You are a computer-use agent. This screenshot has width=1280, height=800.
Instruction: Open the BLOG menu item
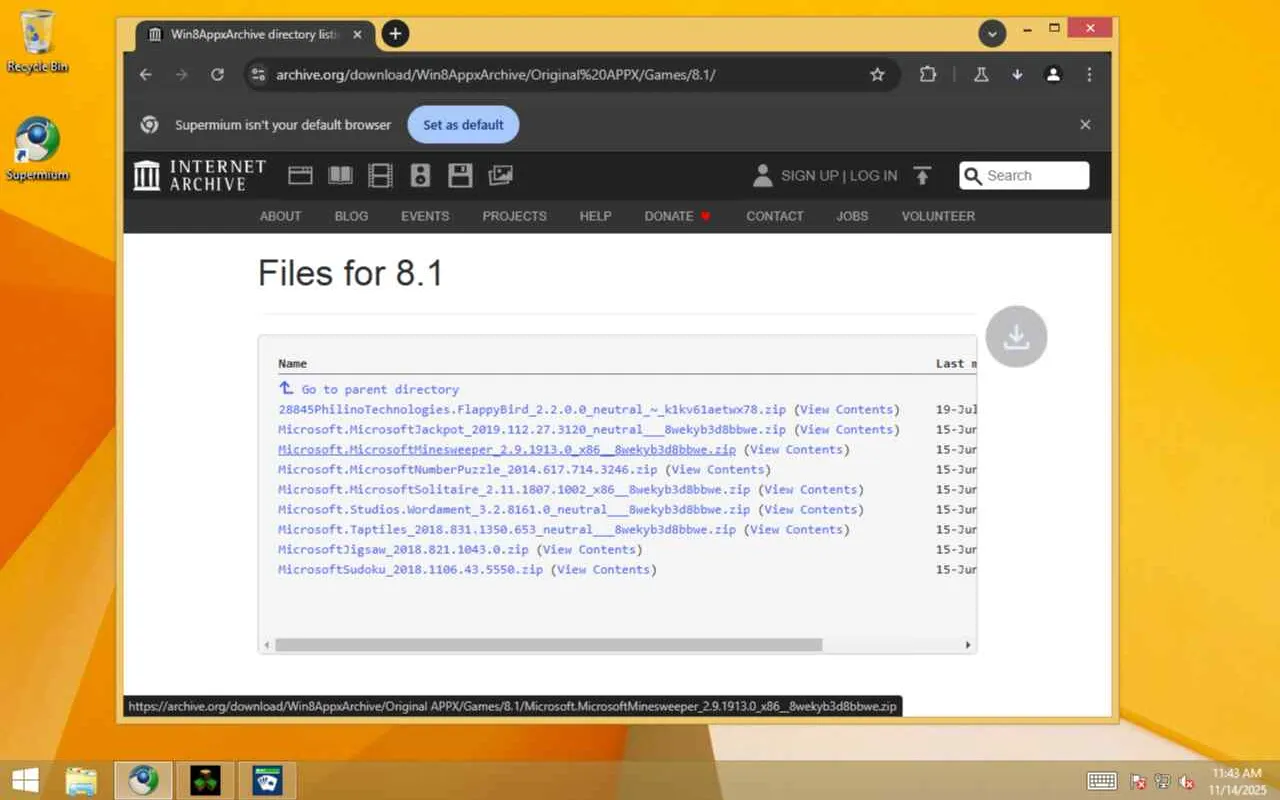point(351,216)
